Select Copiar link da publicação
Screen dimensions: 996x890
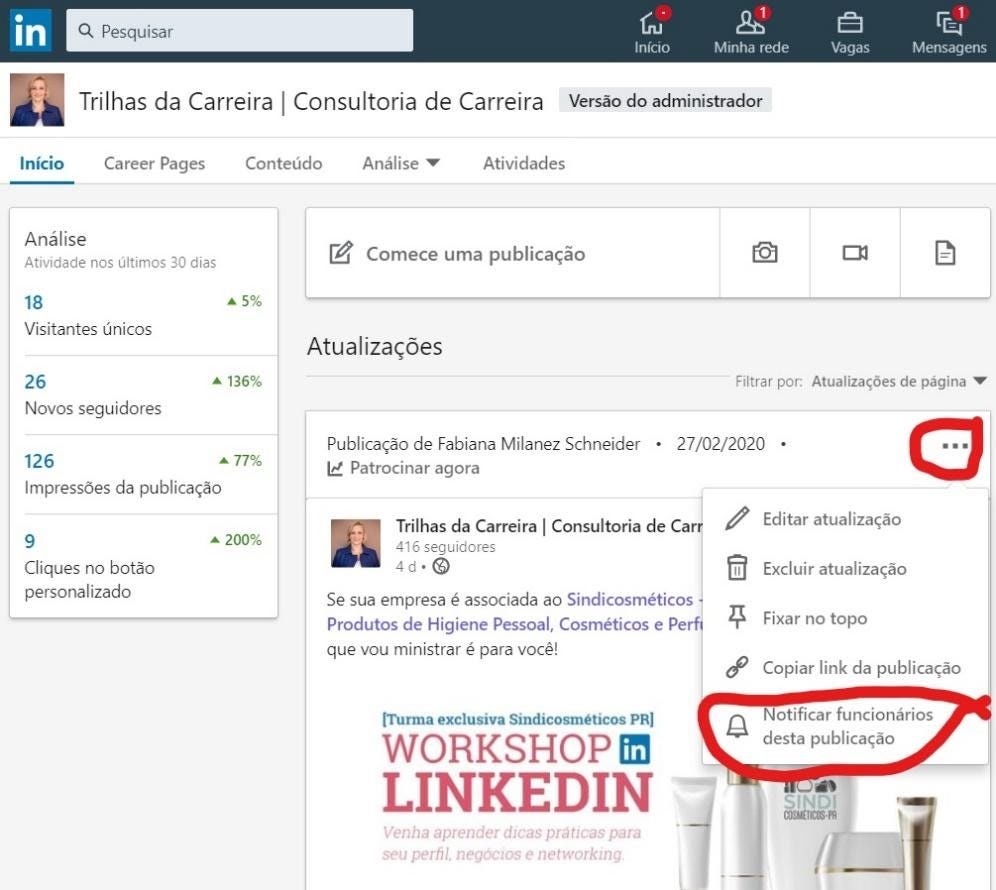pyautogui.click(x=845, y=668)
